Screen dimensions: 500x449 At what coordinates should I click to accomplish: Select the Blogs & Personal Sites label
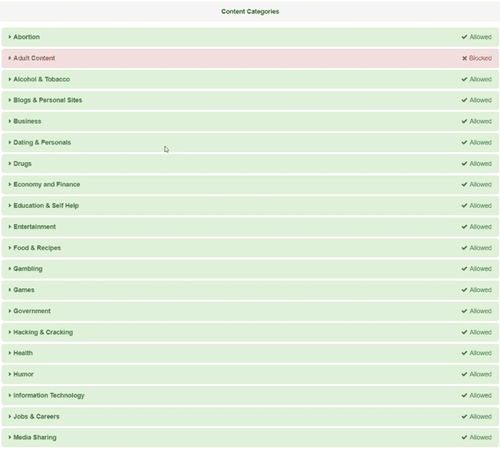click(48, 100)
